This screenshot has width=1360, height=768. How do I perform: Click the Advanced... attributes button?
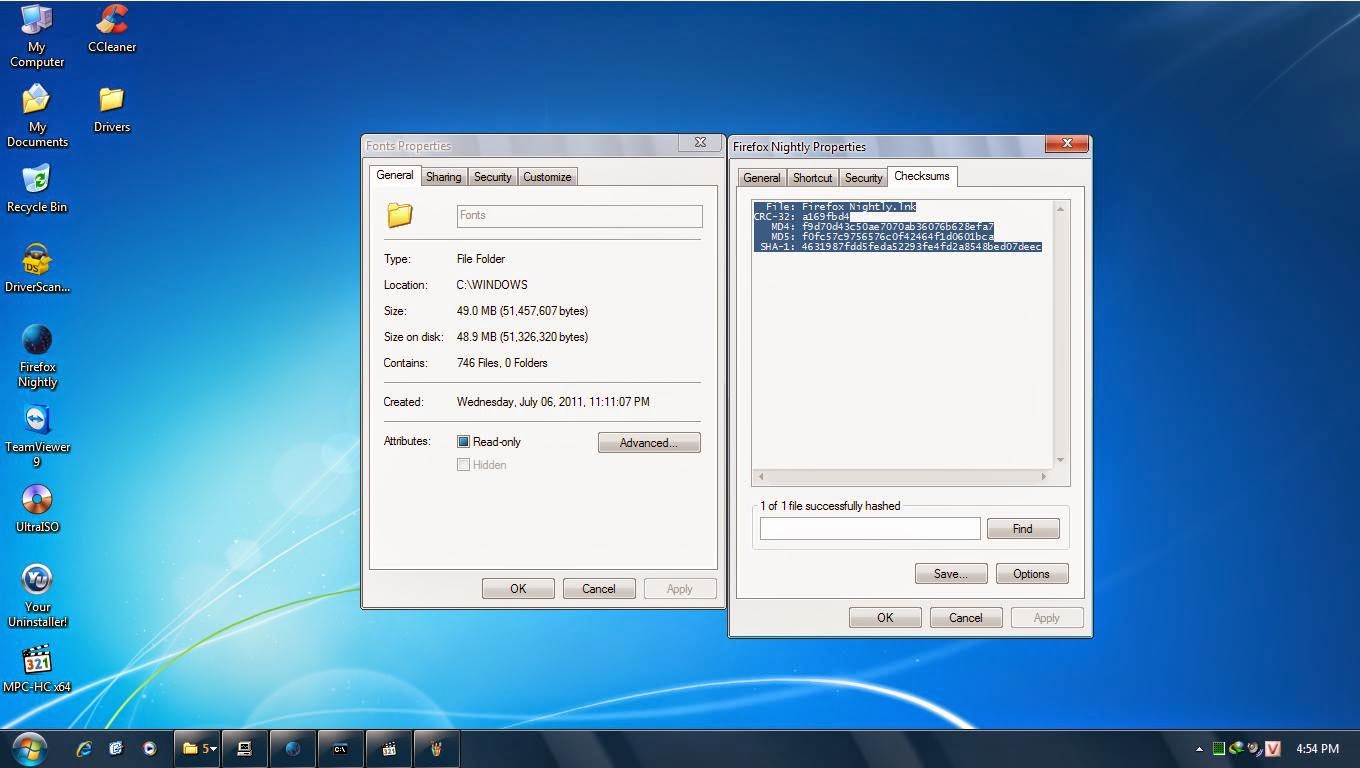click(648, 443)
